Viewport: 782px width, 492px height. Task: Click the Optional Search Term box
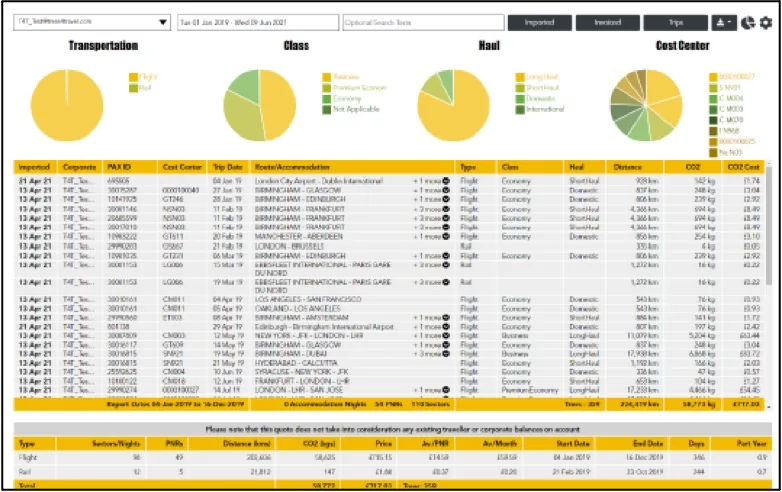(x=423, y=22)
